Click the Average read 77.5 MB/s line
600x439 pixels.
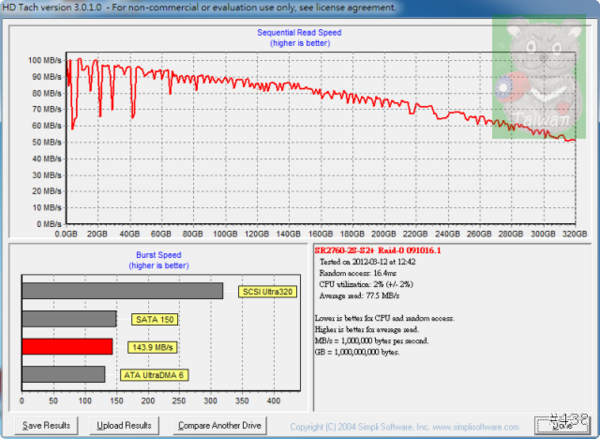click(x=362, y=297)
